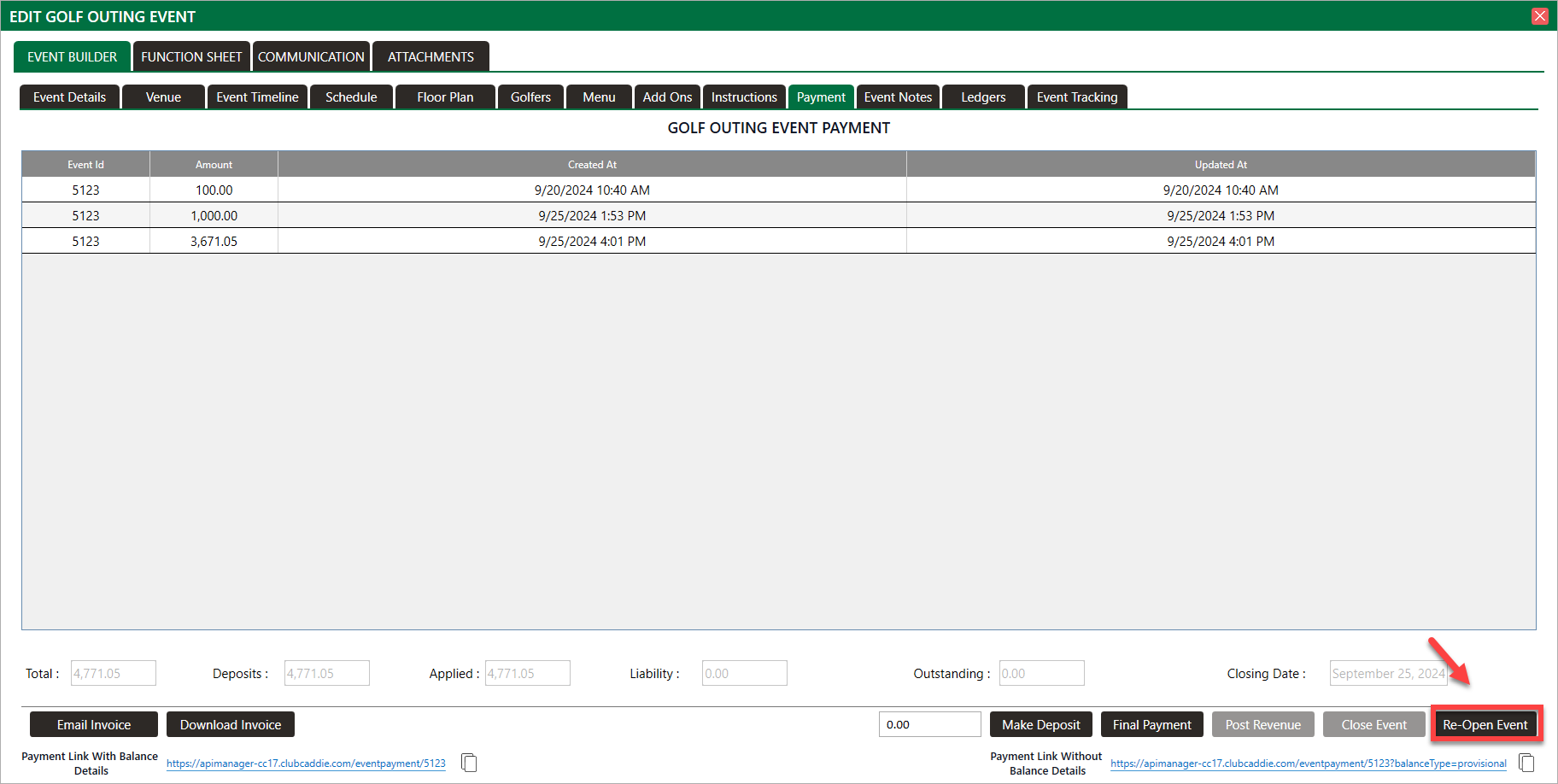Sort by the Created At column header

tap(592, 164)
